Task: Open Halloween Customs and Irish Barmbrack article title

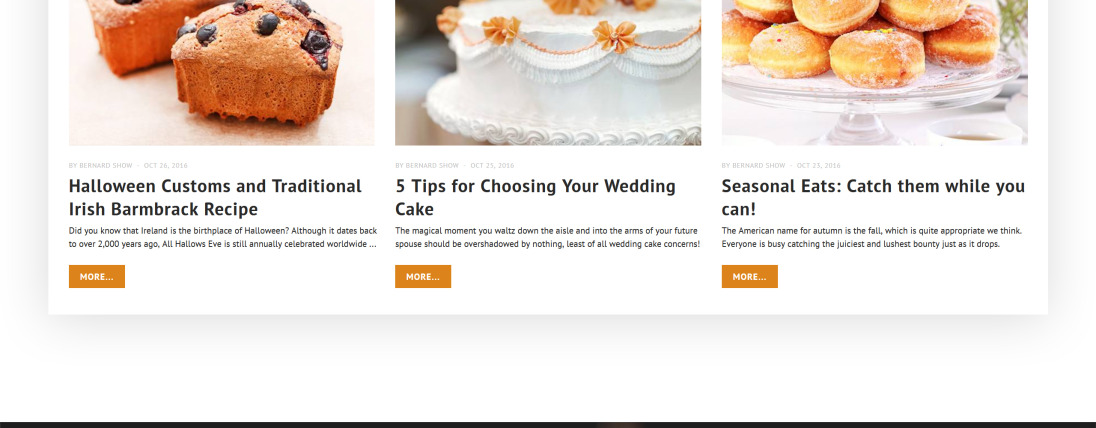Action: [x=215, y=197]
